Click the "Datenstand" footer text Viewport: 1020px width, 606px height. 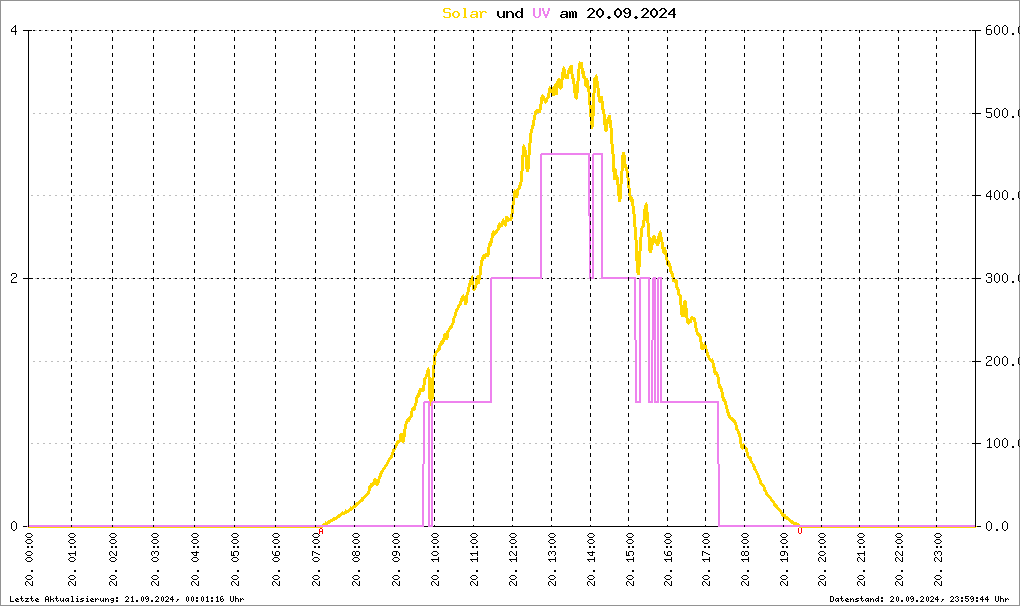(x=919, y=599)
